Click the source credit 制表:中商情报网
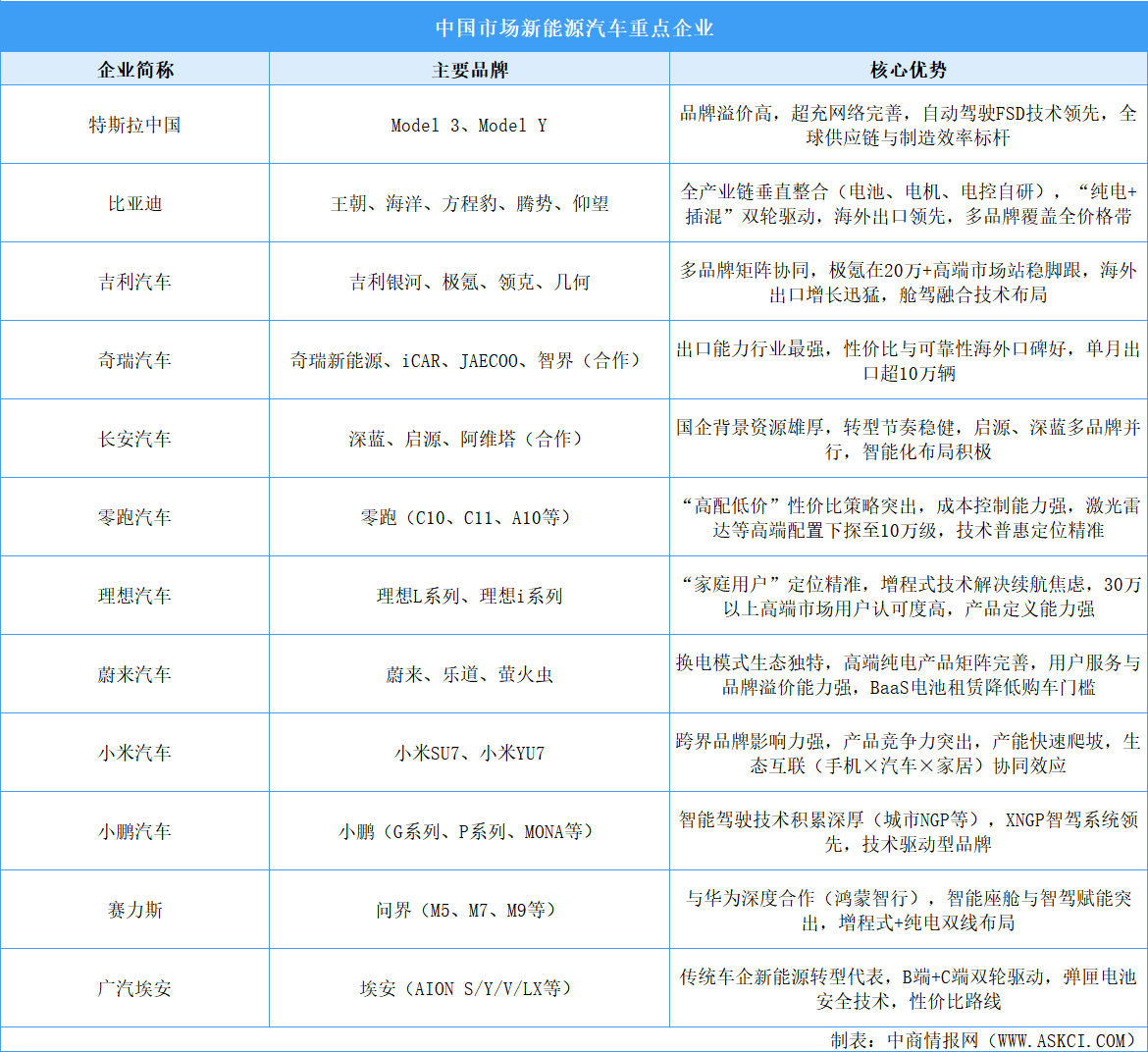The width and height of the screenshot is (1148, 1052). click(x=985, y=1039)
